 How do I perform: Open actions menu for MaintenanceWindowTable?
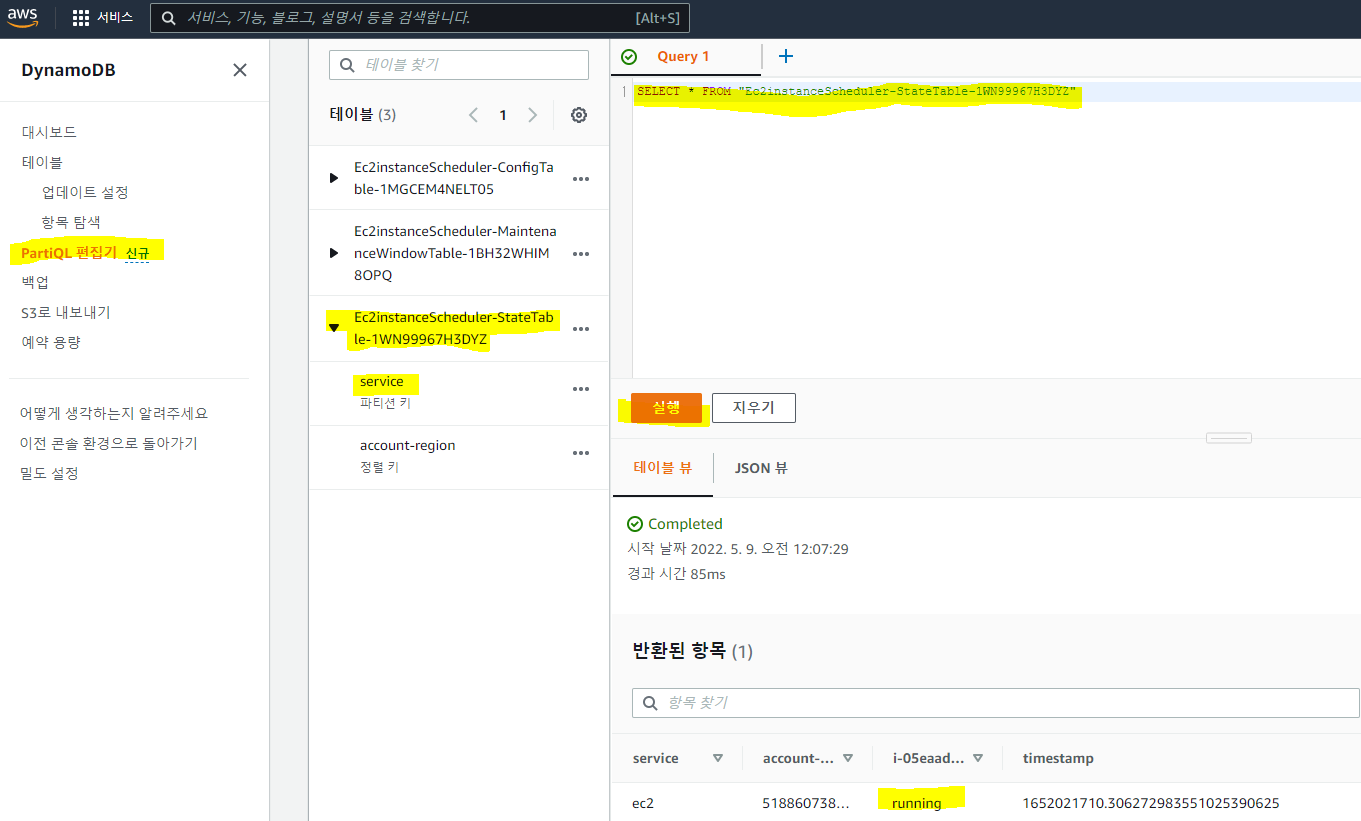pos(581,254)
